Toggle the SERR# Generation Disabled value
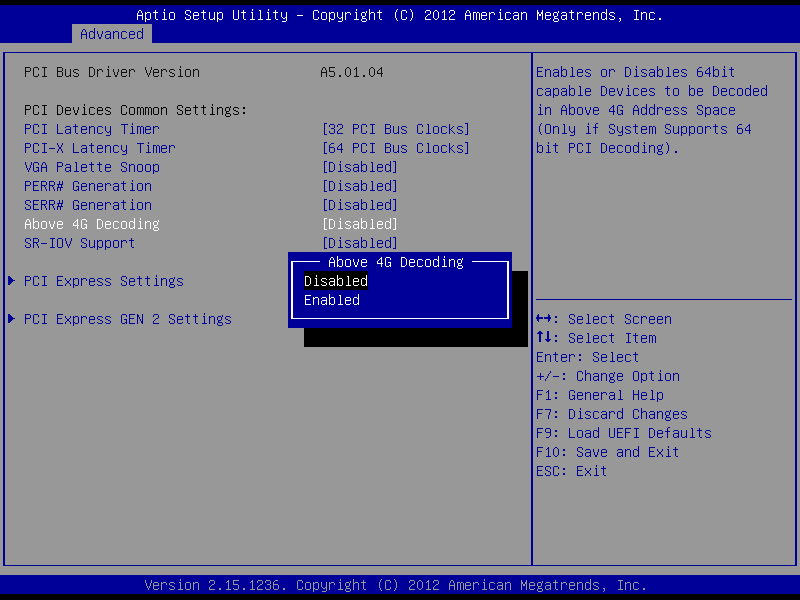800x600 pixels. click(360, 205)
